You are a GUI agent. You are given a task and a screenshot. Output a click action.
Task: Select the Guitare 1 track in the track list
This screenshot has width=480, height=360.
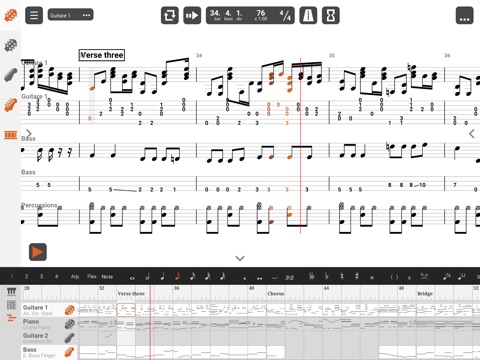pos(49,310)
